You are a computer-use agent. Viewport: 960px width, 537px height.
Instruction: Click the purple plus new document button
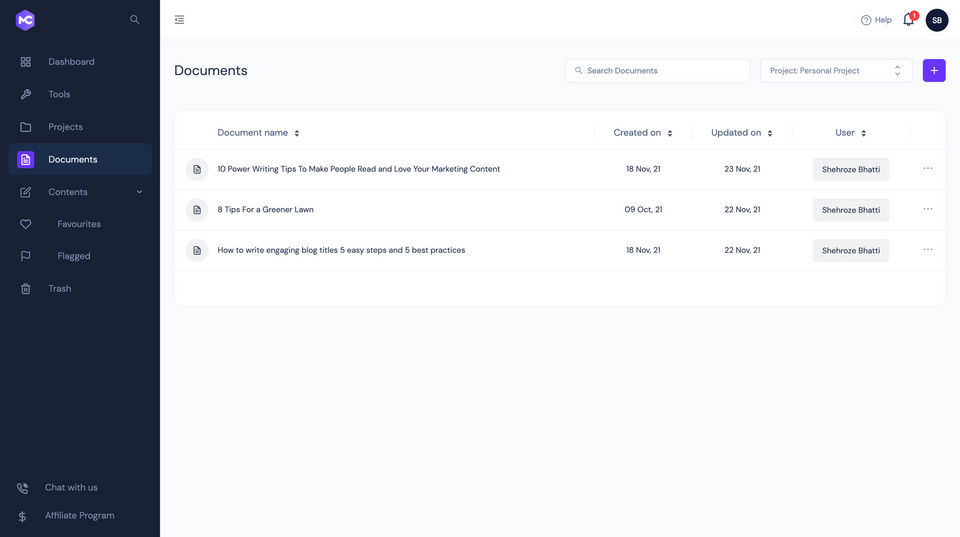(x=934, y=70)
